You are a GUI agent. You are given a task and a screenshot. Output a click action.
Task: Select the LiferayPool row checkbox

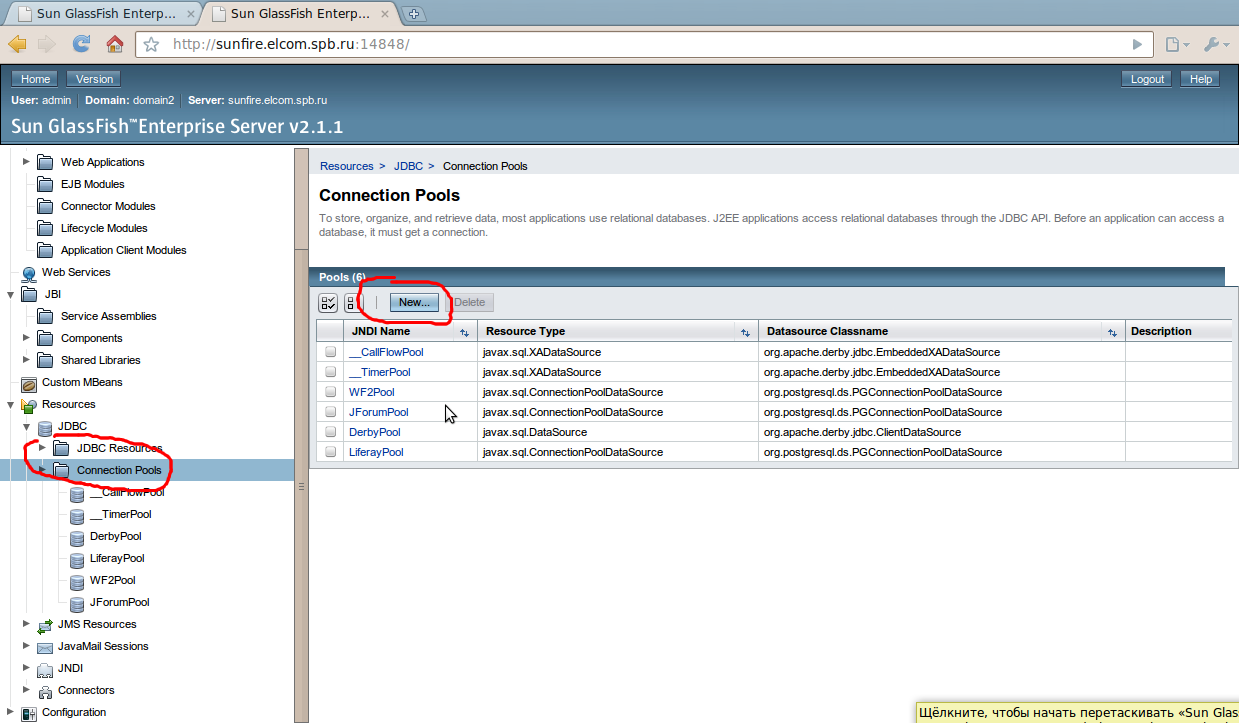(331, 452)
